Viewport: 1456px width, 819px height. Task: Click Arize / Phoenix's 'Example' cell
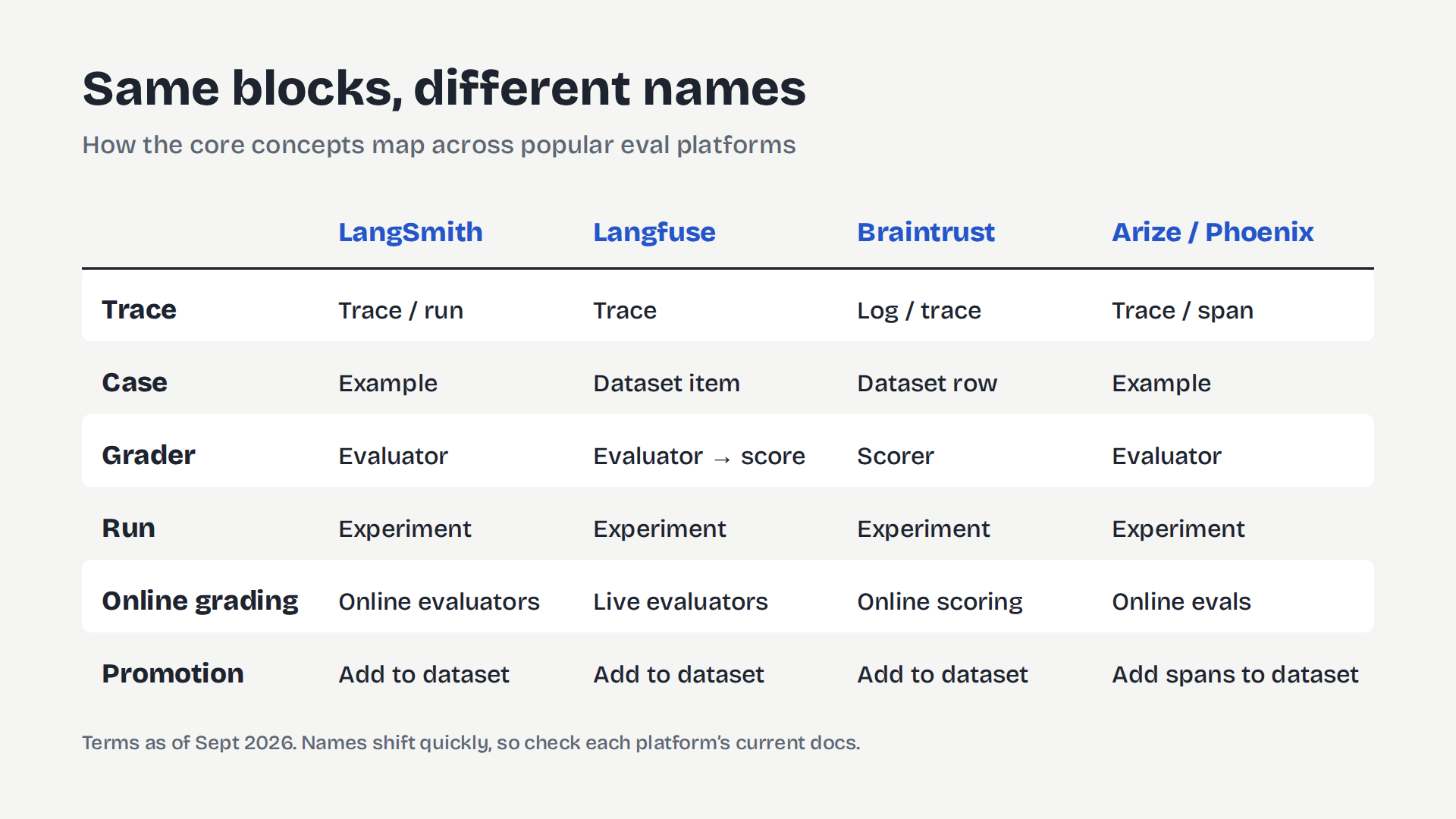click(x=1161, y=383)
